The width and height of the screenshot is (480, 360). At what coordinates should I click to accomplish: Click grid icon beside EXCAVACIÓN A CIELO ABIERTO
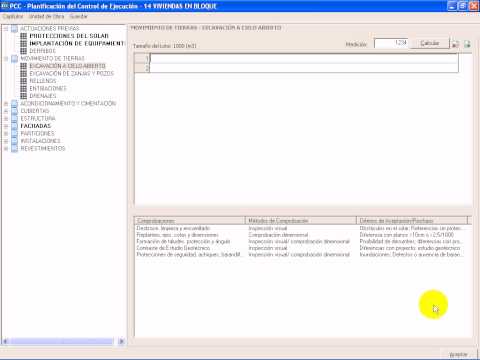[x=23, y=66]
